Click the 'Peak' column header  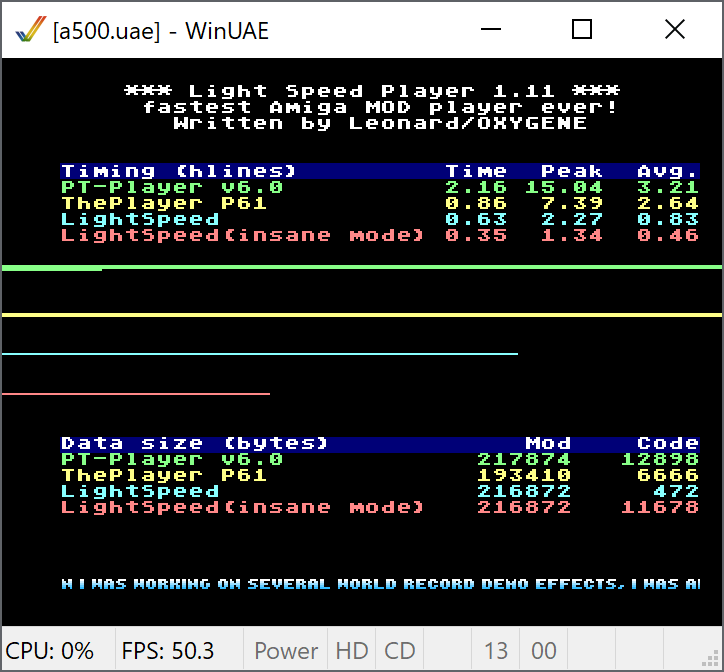(x=572, y=171)
